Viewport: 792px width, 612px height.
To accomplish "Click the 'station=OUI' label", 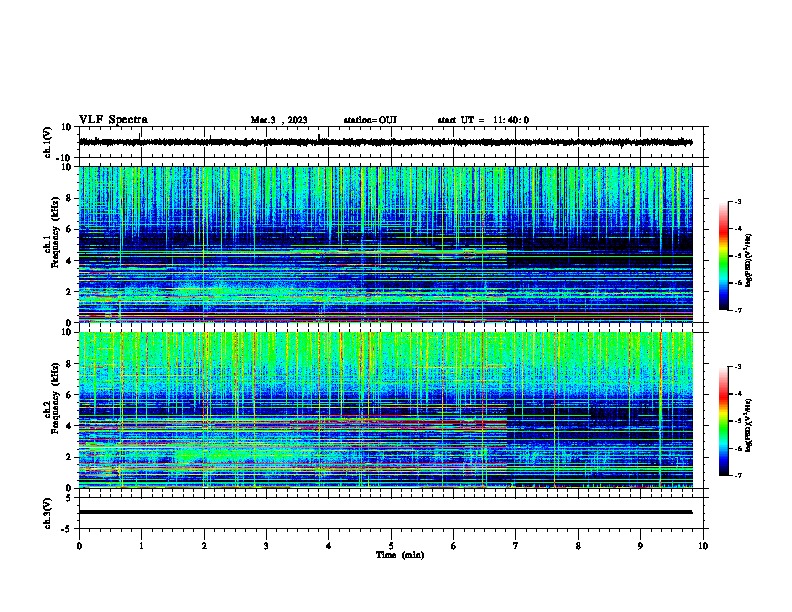I will [x=370, y=120].
